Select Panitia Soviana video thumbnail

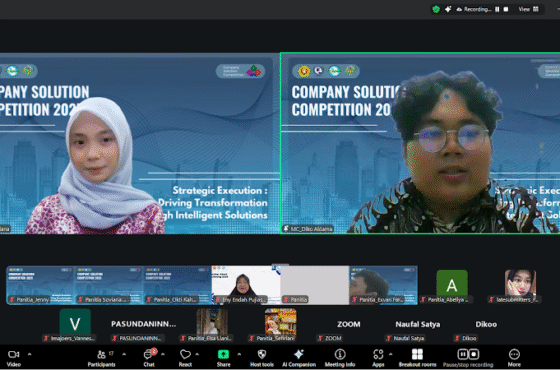[109, 285]
